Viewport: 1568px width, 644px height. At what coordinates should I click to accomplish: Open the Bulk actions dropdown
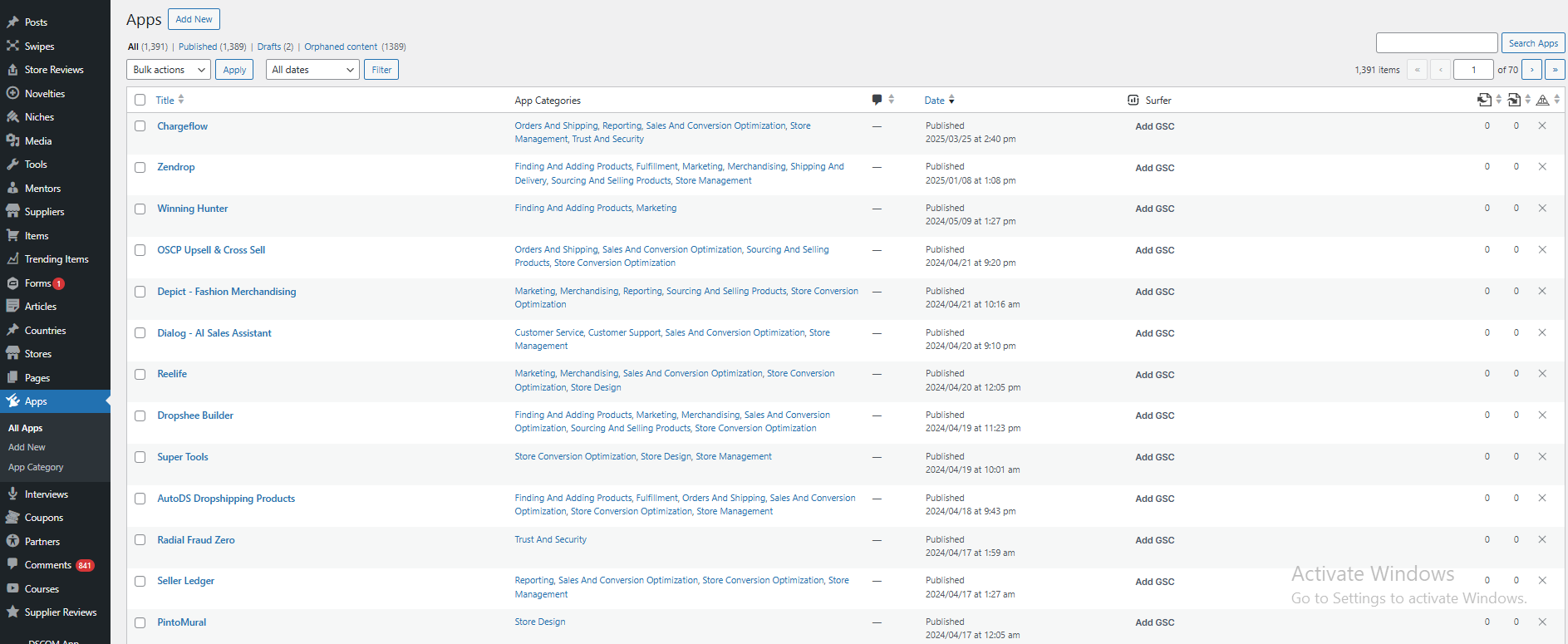(x=169, y=70)
